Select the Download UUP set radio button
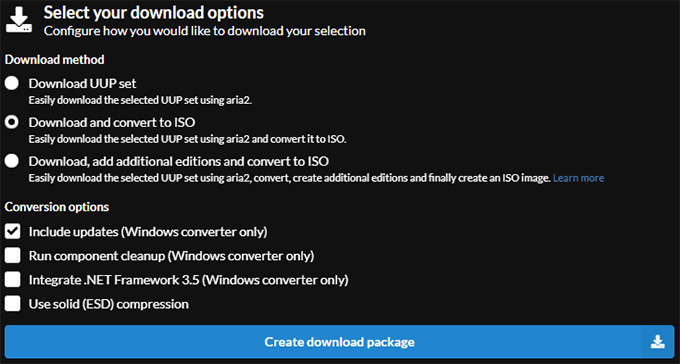The image size is (680, 364). pos(12,83)
